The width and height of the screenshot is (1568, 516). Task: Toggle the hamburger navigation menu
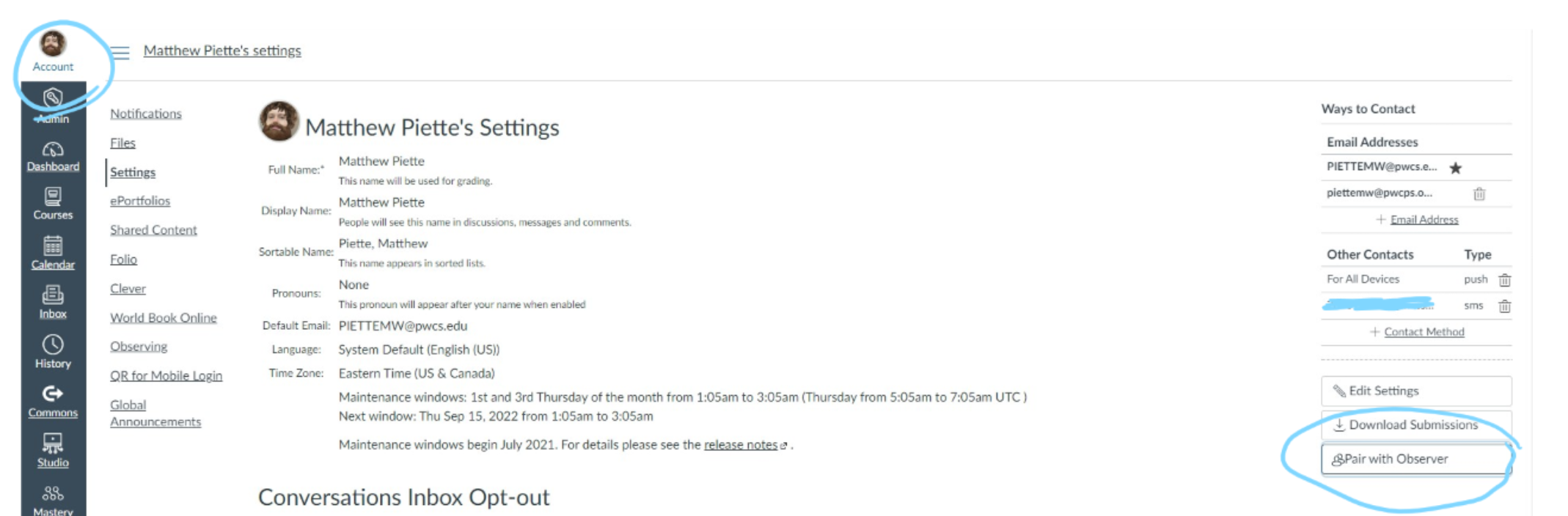tap(120, 52)
